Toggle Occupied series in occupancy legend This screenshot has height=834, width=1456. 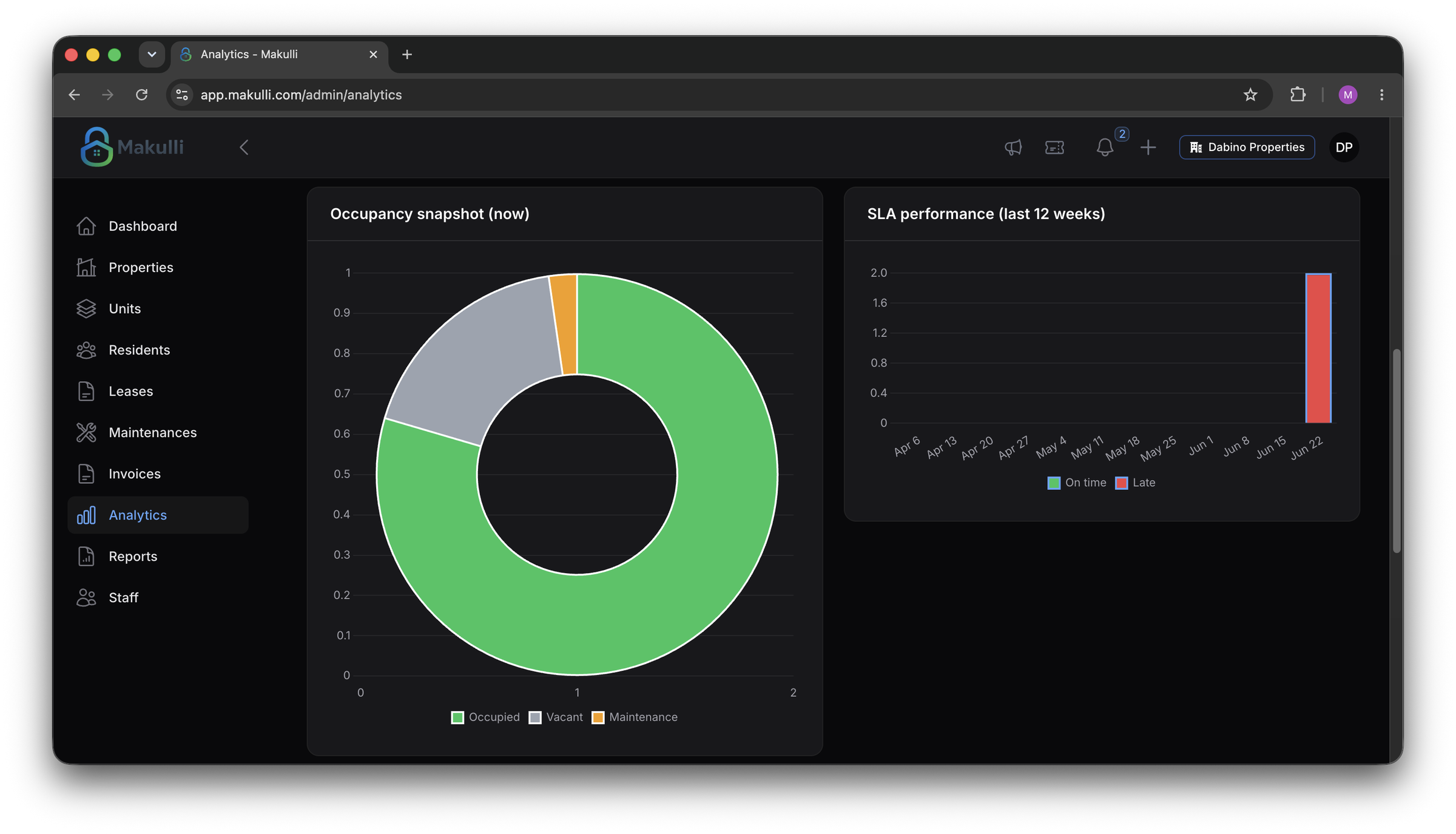485,717
